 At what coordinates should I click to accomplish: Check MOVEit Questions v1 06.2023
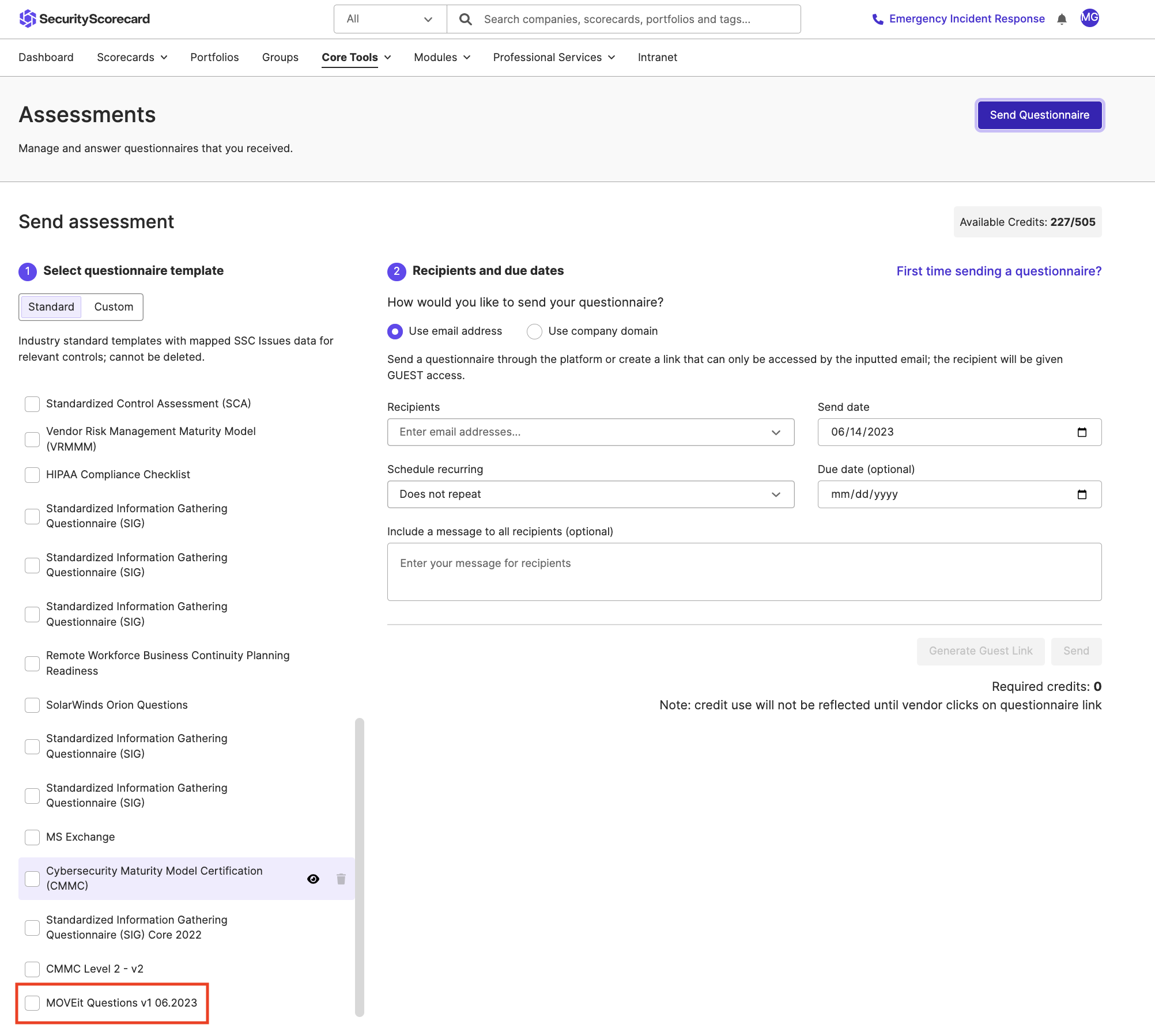coord(32,1003)
